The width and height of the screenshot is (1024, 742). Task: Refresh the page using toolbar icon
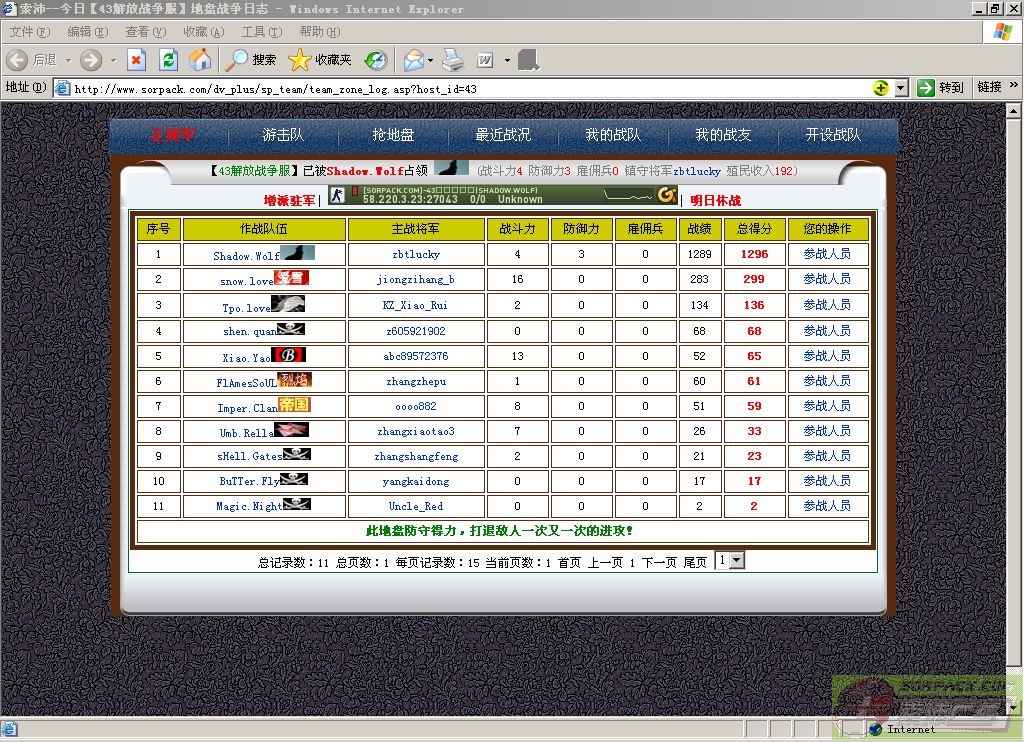(168, 60)
